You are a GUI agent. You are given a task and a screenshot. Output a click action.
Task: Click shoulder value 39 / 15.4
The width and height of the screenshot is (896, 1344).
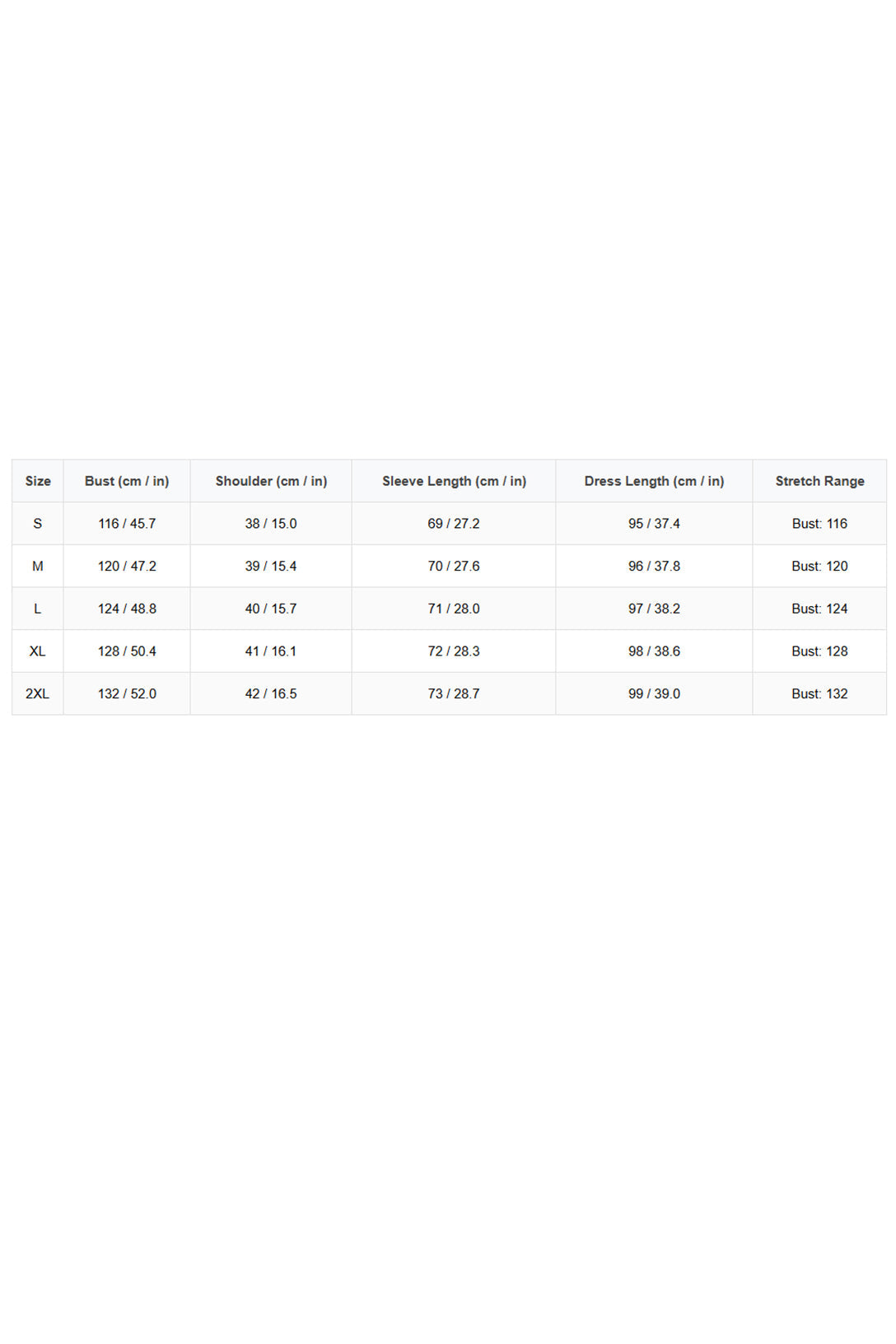tap(271, 567)
